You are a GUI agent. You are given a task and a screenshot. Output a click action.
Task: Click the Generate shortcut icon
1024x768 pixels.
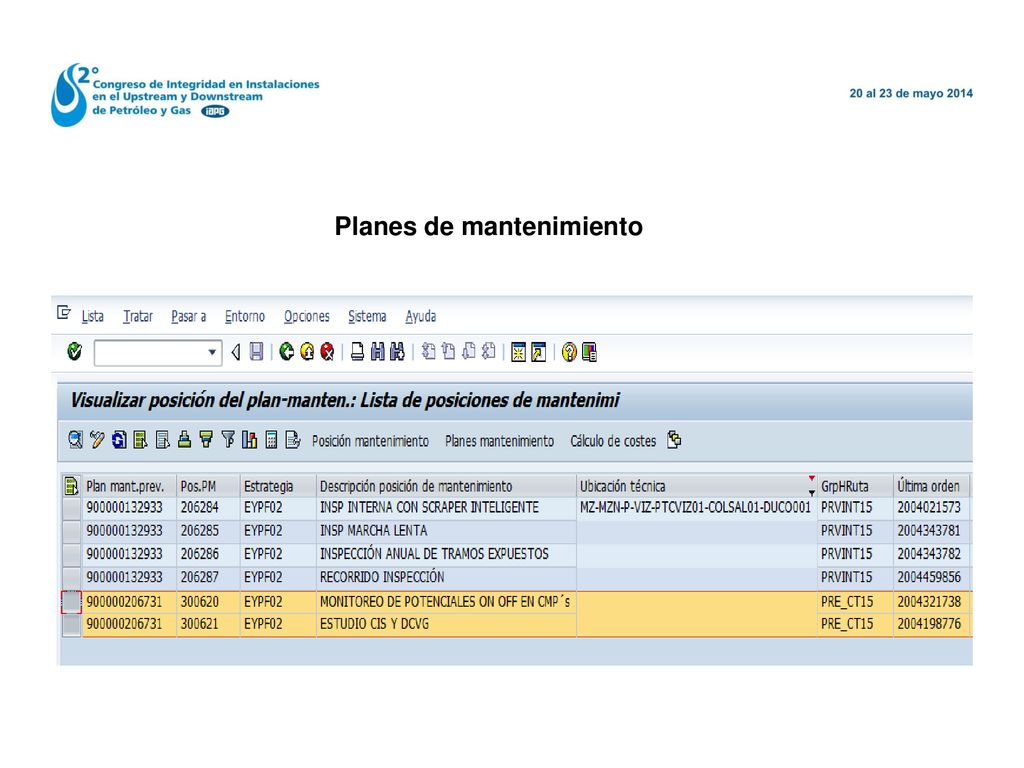tap(539, 353)
